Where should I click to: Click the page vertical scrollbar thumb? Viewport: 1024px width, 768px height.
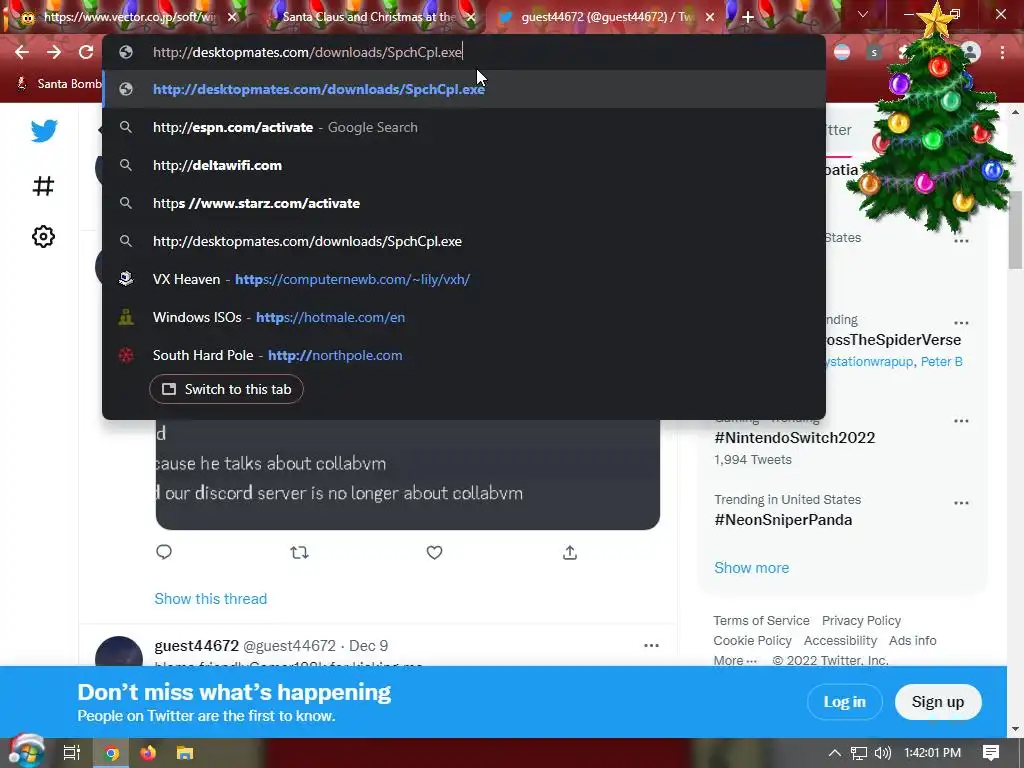(x=1015, y=230)
